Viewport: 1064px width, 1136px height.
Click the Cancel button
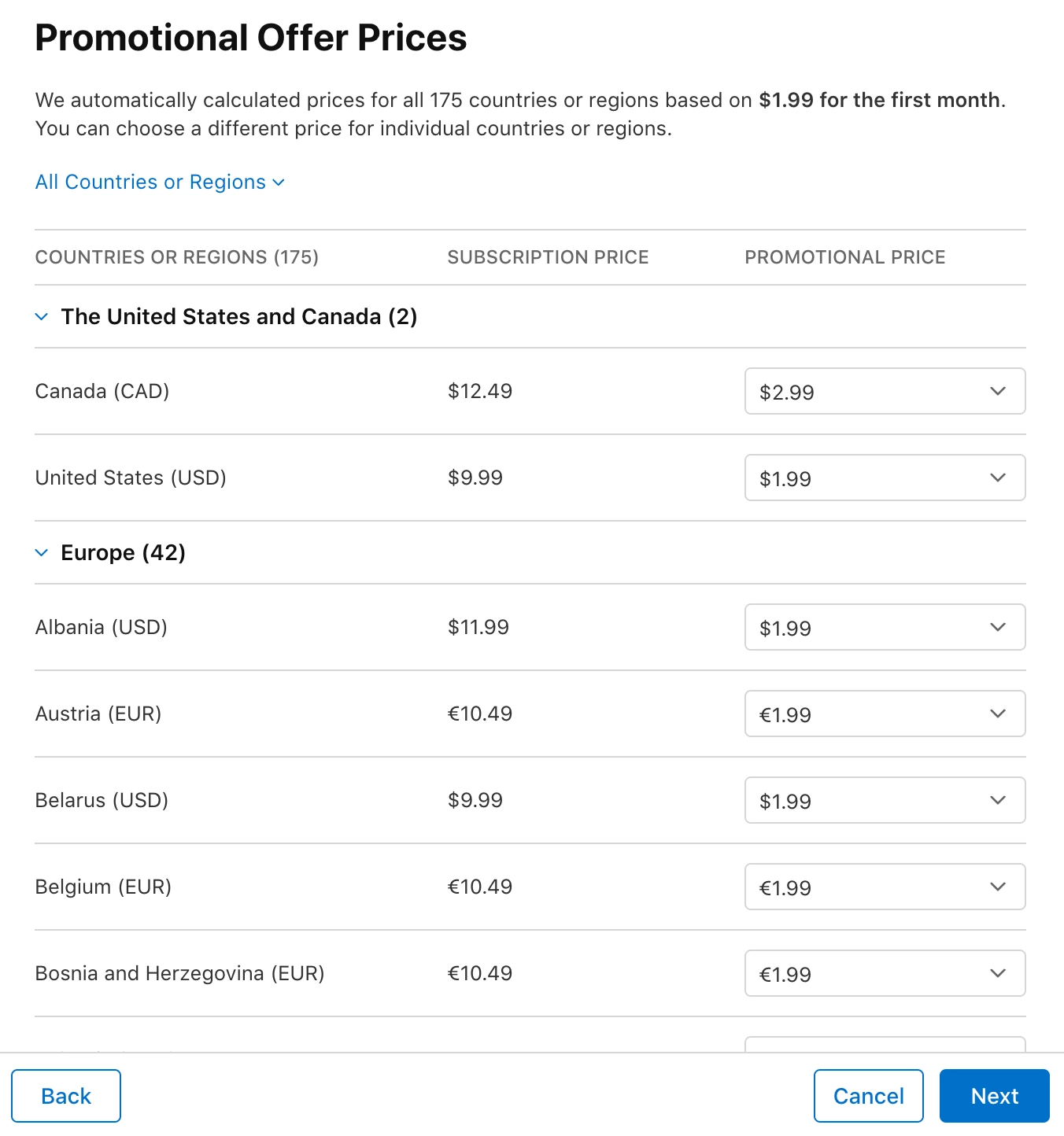tap(868, 1095)
